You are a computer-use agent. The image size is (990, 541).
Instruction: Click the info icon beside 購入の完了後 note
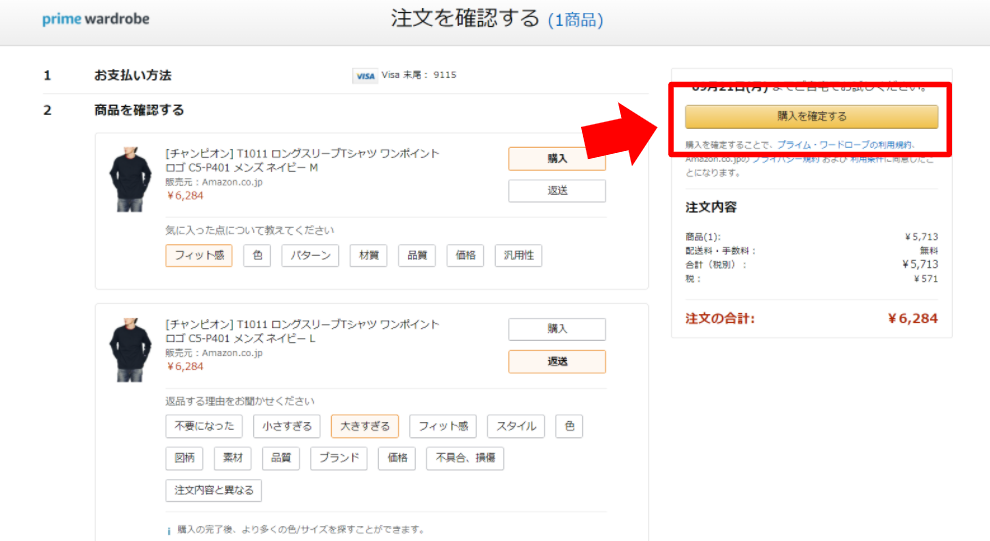tap(169, 531)
